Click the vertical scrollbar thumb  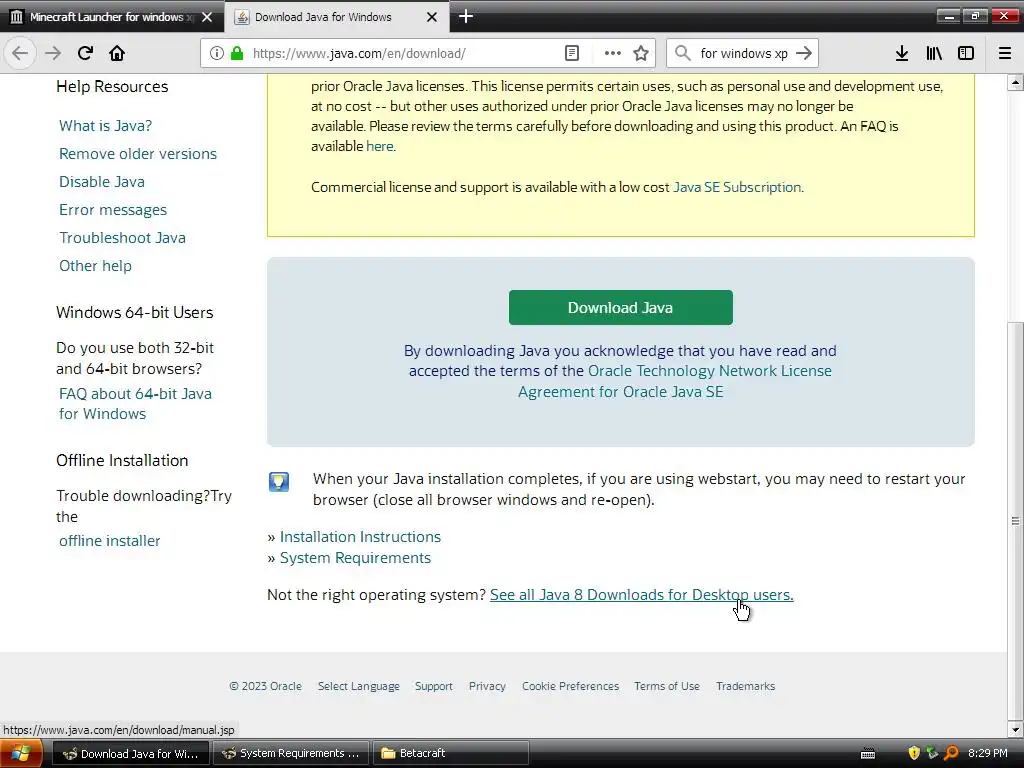(1015, 520)
